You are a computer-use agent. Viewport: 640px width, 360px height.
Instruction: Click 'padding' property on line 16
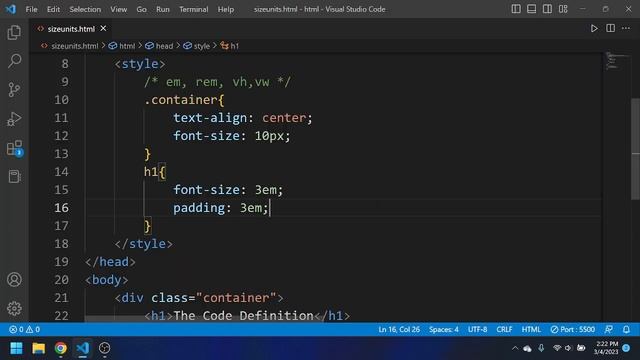pyautogui.click(x=199, y=208)
